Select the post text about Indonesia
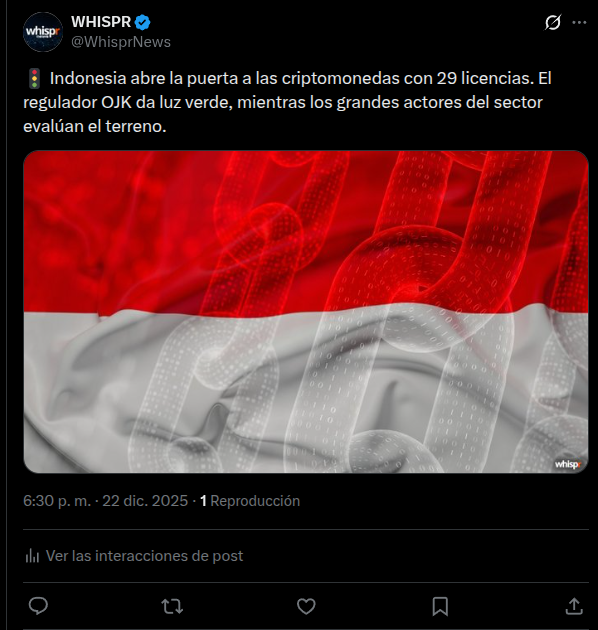 pos(287,102)
